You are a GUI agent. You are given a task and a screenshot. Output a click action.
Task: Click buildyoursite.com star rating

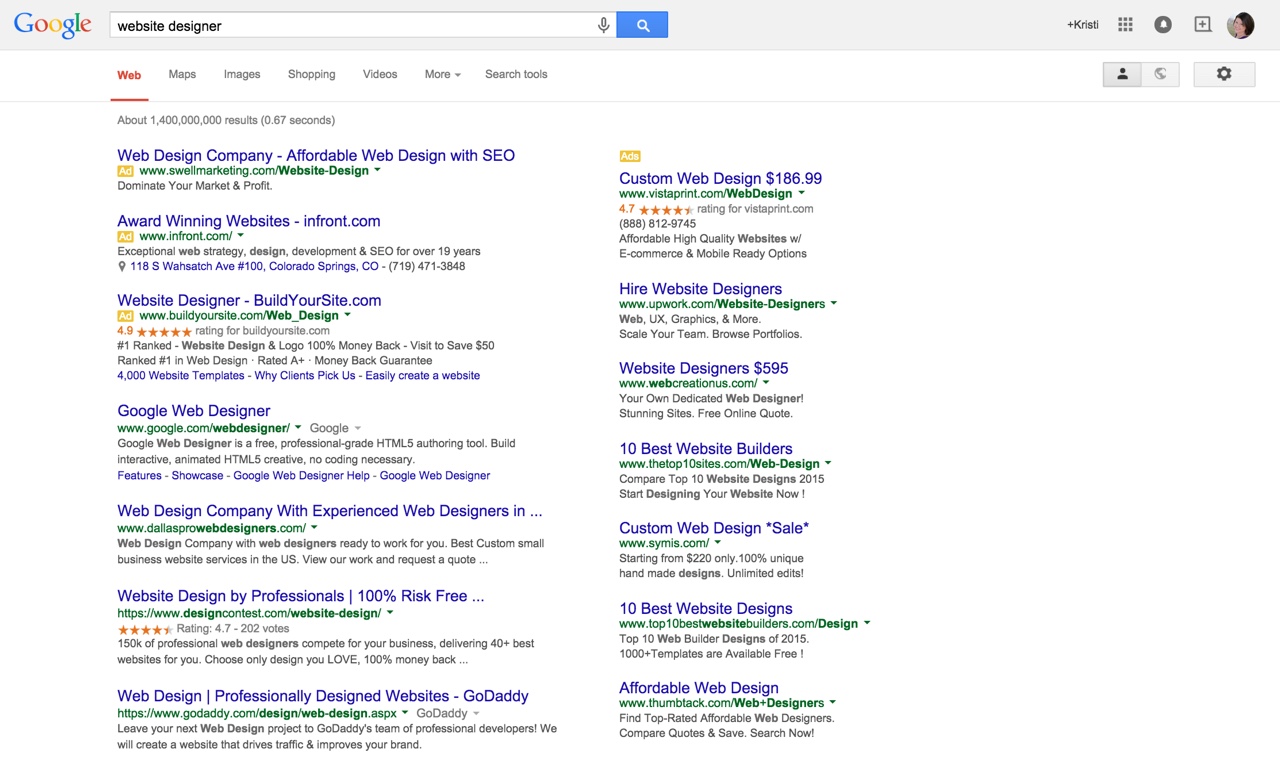pyautogui.click(x=164, y=331)
